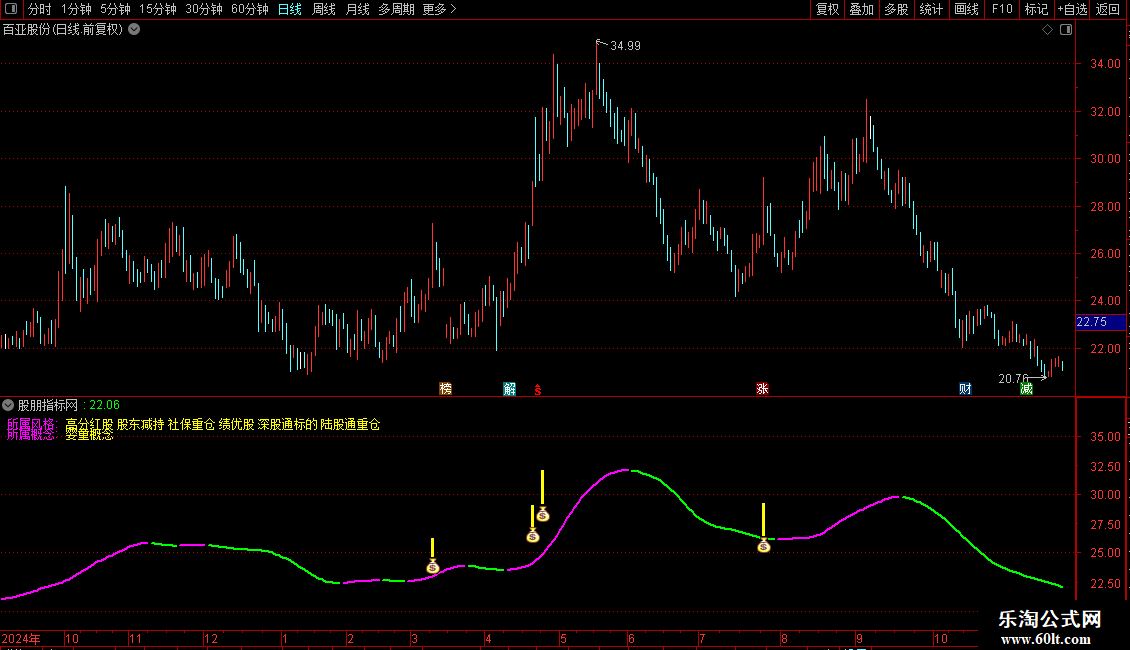Screen dimensions: 1130x650
Task: Select the 60分钟 period tab
Action: click(250, 9)
